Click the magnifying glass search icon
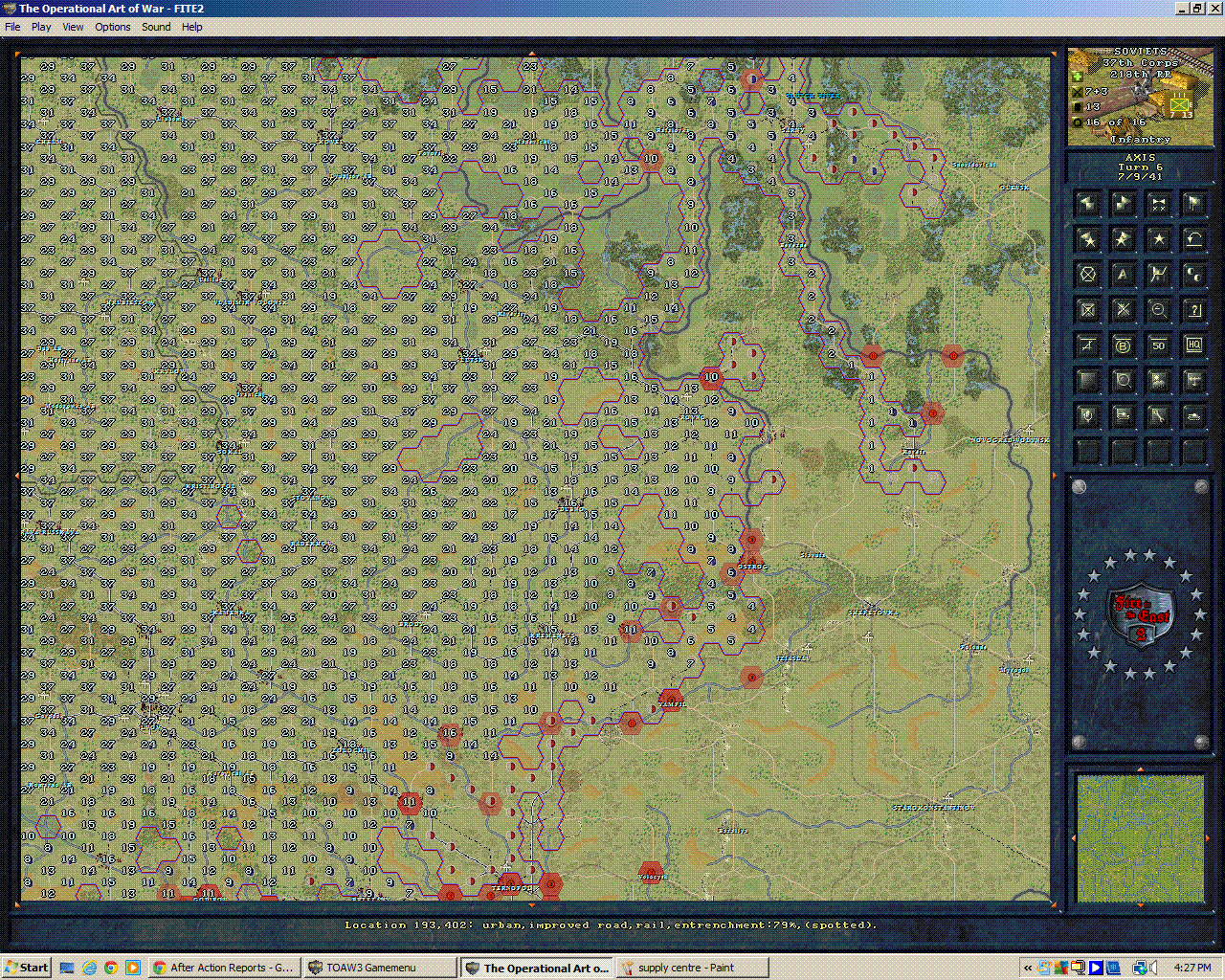This screenshot has width=1225, height=980. tap(1124, 380)
